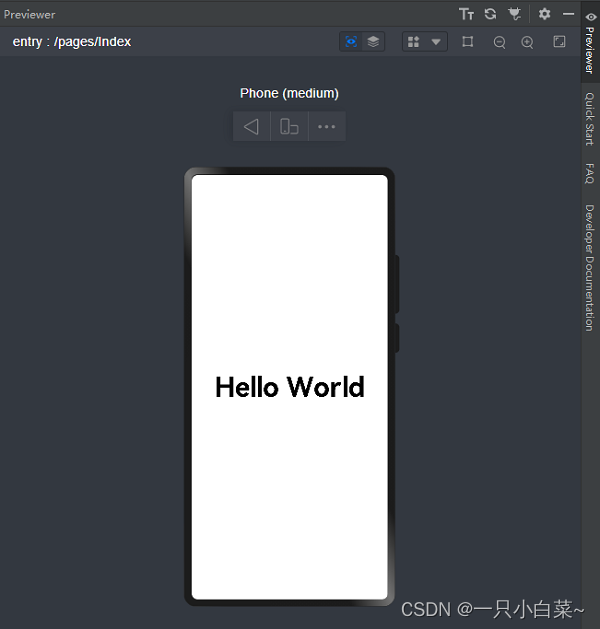Expand the profile manager dropdown arrow

pyautogui.click(x=436, y=42)
